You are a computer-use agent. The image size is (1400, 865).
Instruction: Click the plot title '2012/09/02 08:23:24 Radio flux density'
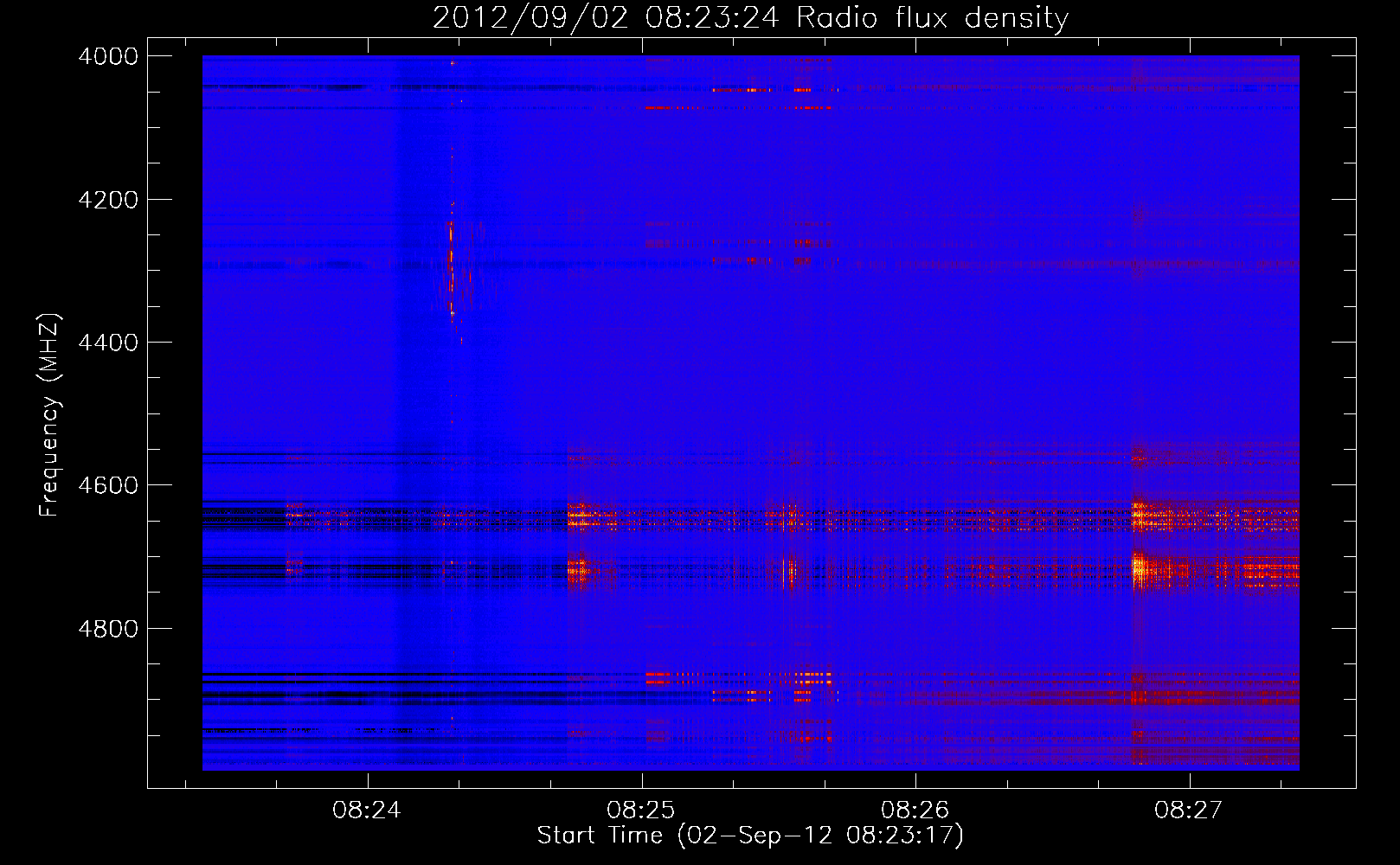tap(750, 18)
